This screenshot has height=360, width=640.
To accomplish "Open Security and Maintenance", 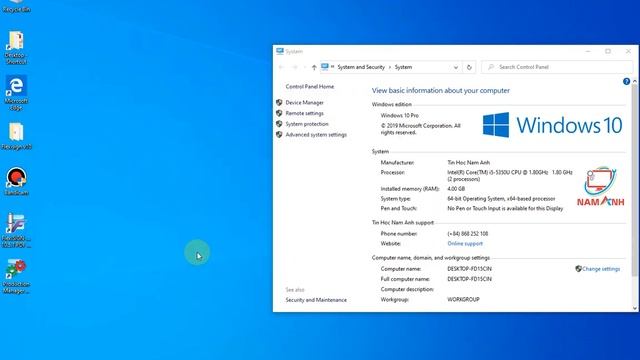I will [316, 300].
